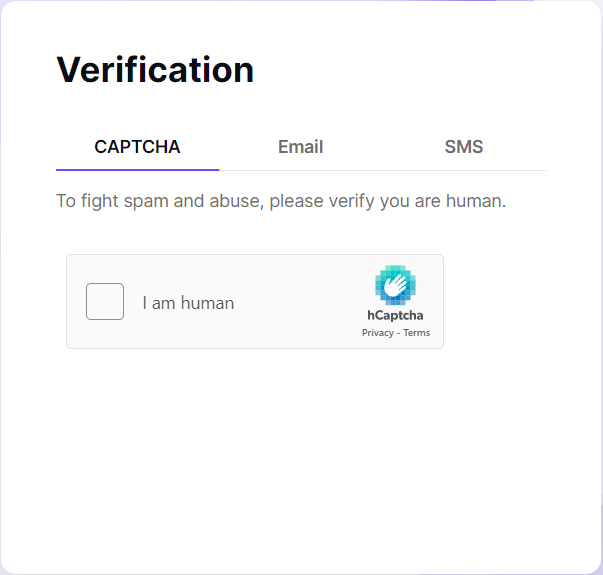Click the hCaptcha hand logo icon
This screenshot has width=603, height=575.
click(395, 285)
